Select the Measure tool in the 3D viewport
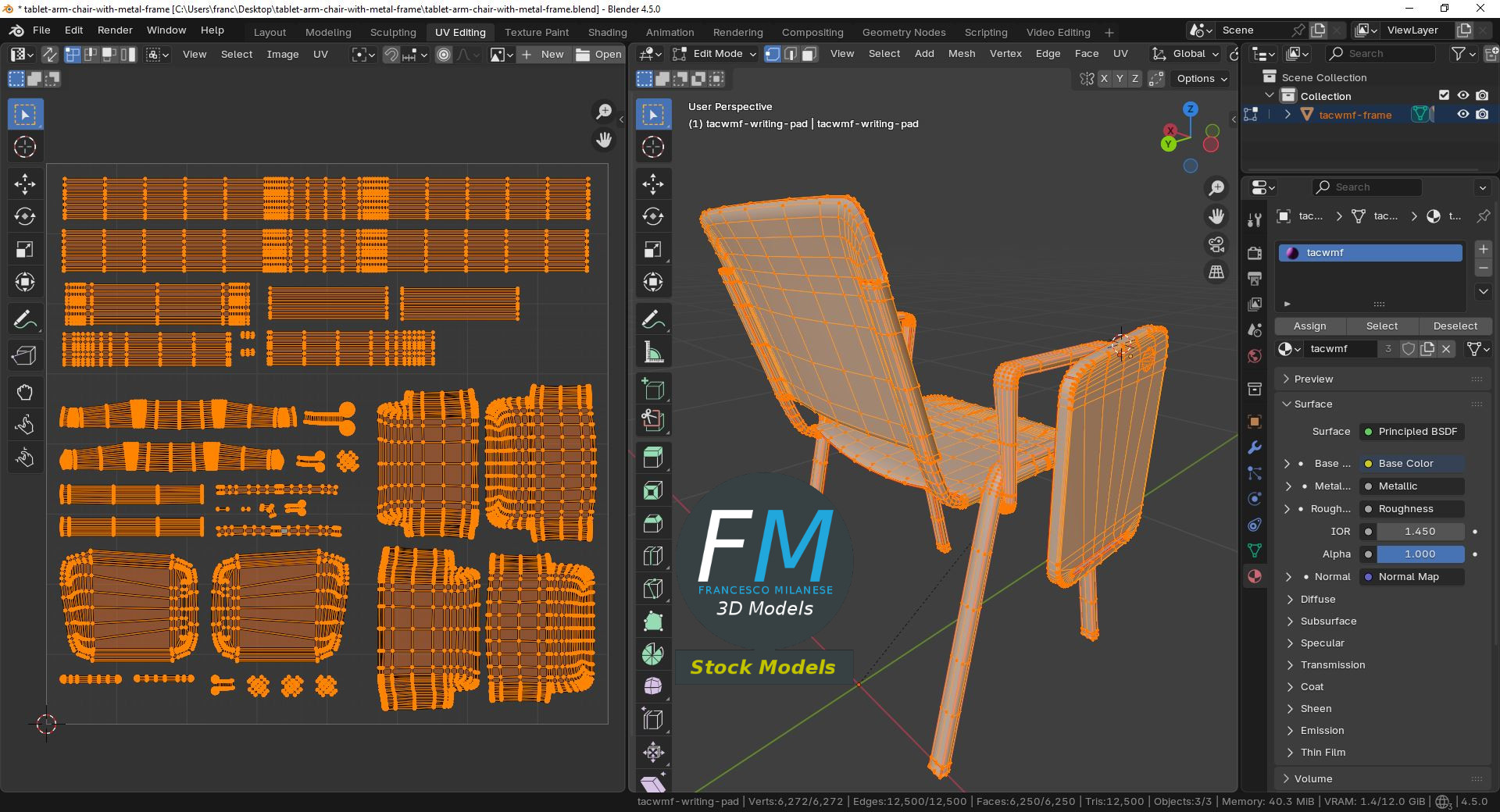This screenshot has width=1500, height=812. coord(653,352)
